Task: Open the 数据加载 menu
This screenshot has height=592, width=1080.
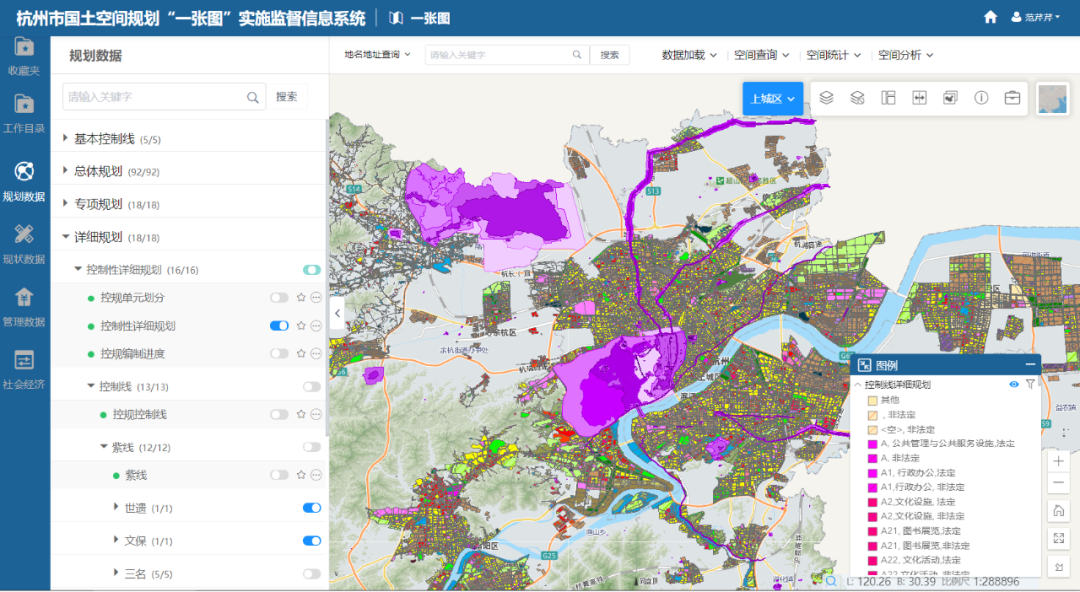Action: (x=689, y=55)
